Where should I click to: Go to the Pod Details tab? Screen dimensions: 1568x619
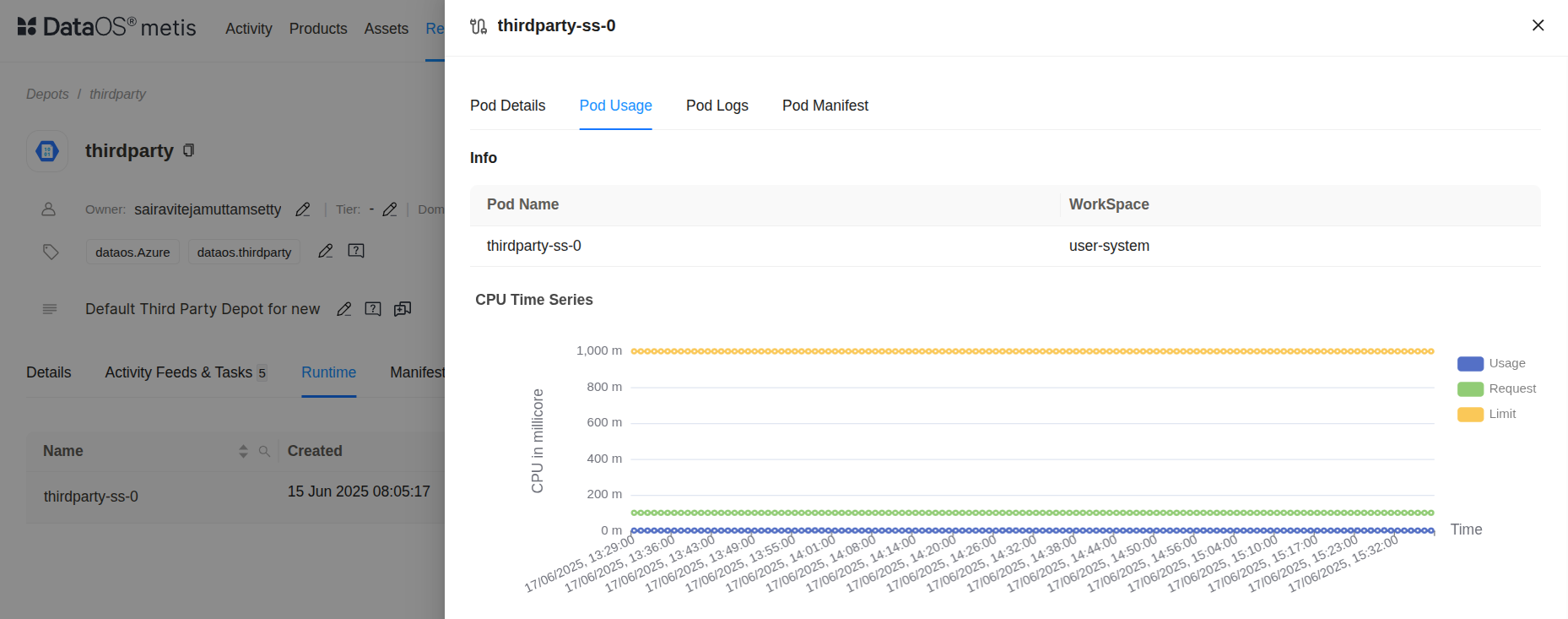point(507,106)
